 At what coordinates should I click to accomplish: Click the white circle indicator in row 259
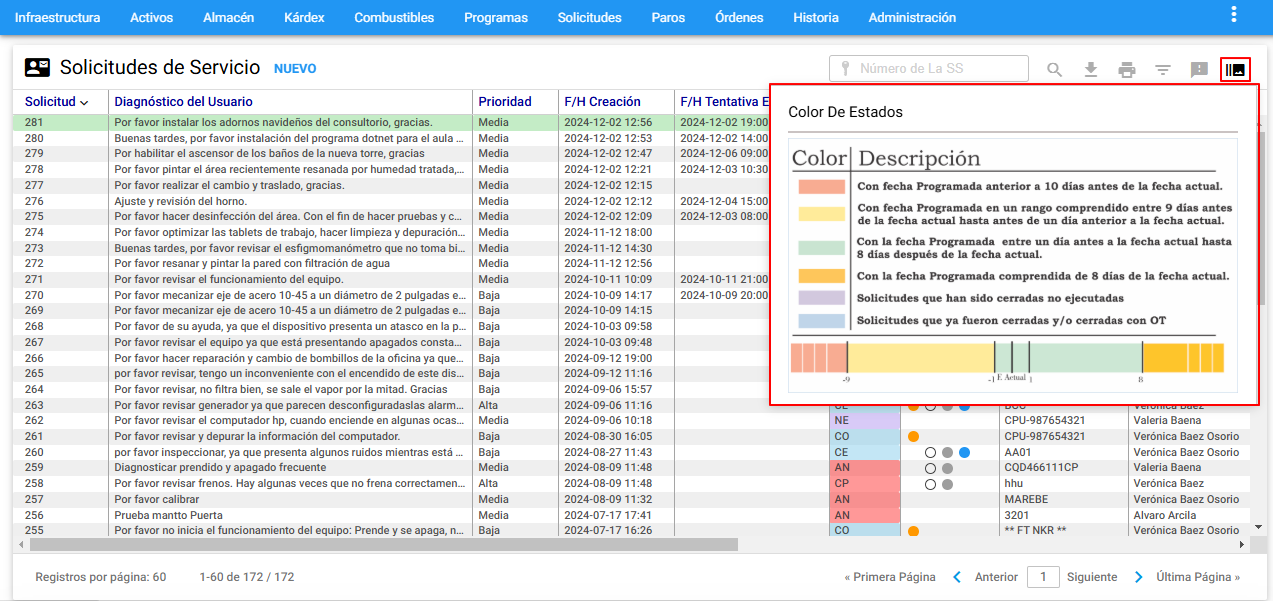[x=930, y=468]
